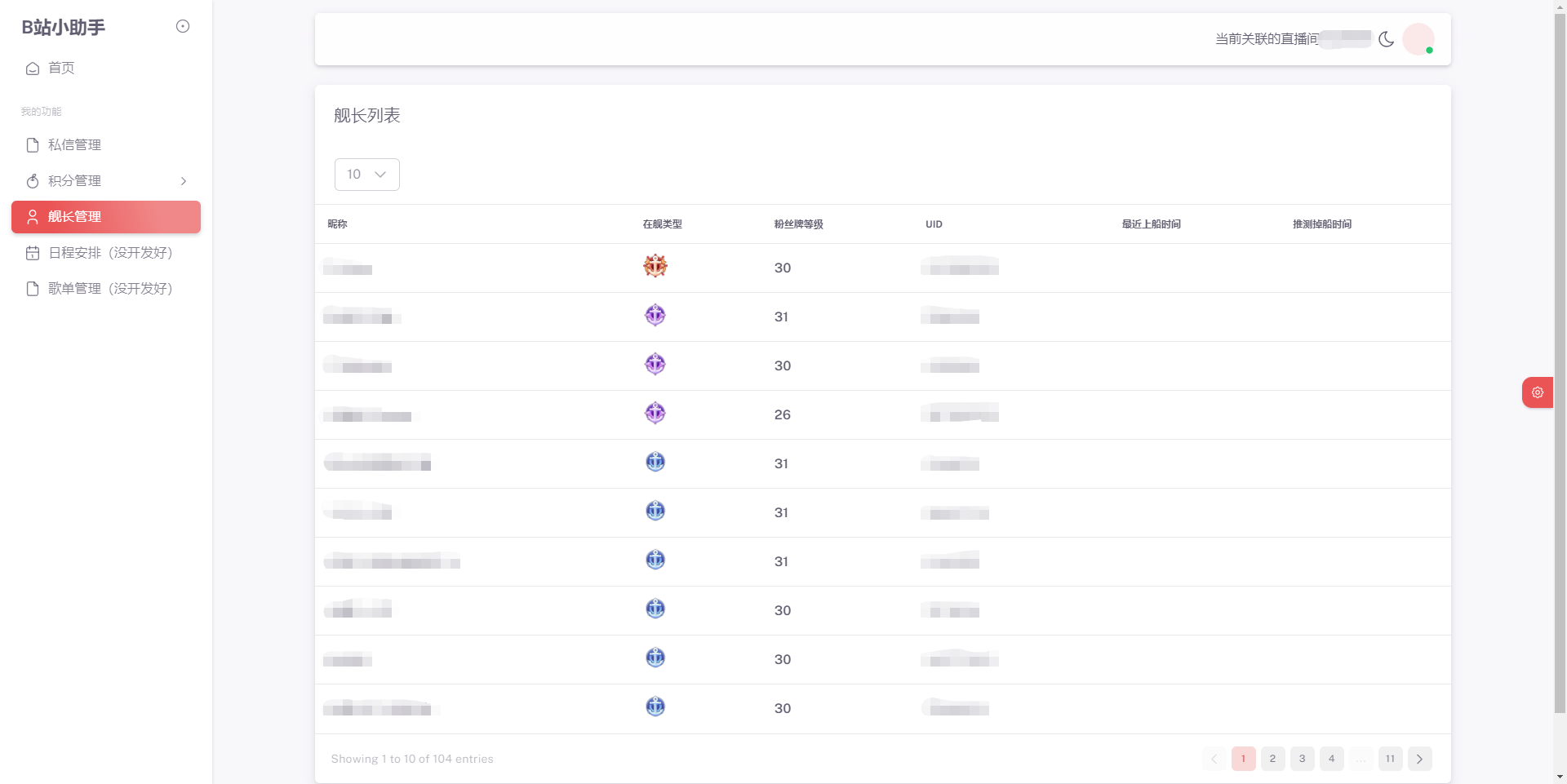Click the sidebar collapse circle icon

(183, 26)
